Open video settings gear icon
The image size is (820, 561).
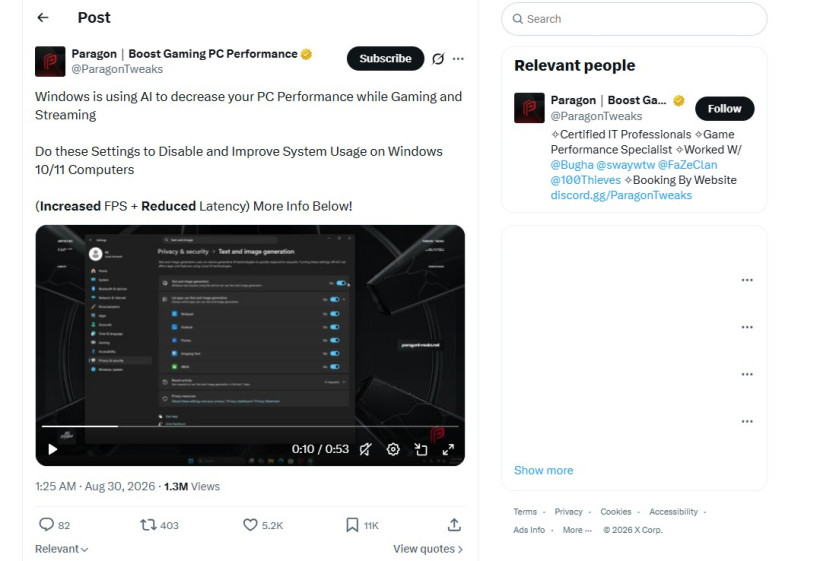pos(393,449)
